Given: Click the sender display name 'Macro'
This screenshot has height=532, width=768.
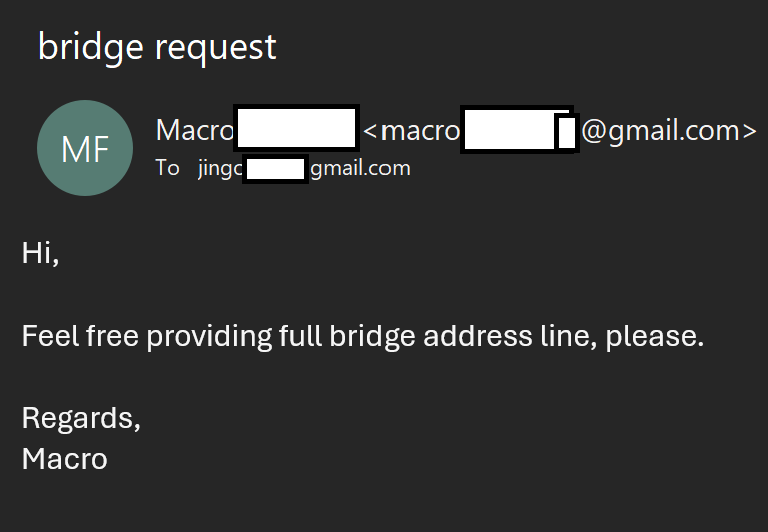Looking at the screenshot, I should click(195, 130).
